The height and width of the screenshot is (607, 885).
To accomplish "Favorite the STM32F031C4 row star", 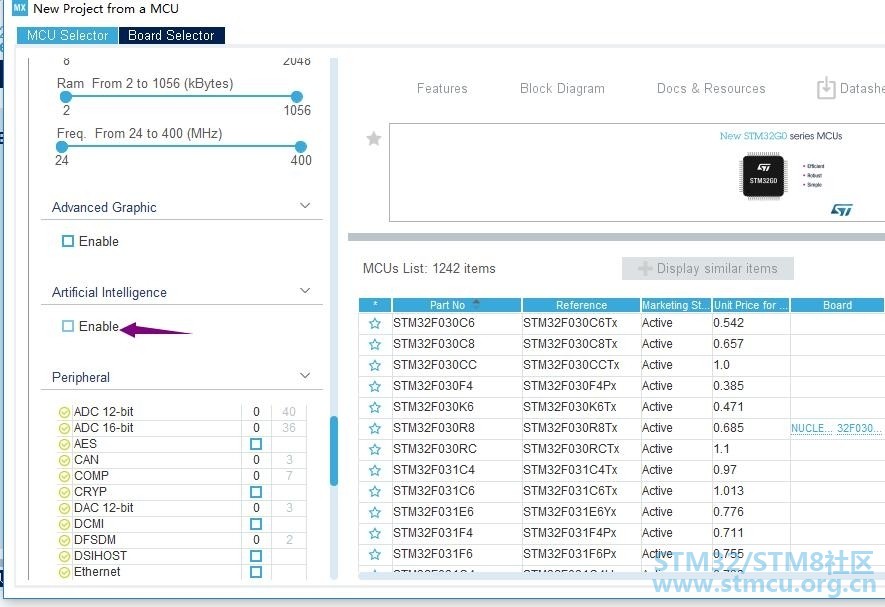I will pos(374,470).
